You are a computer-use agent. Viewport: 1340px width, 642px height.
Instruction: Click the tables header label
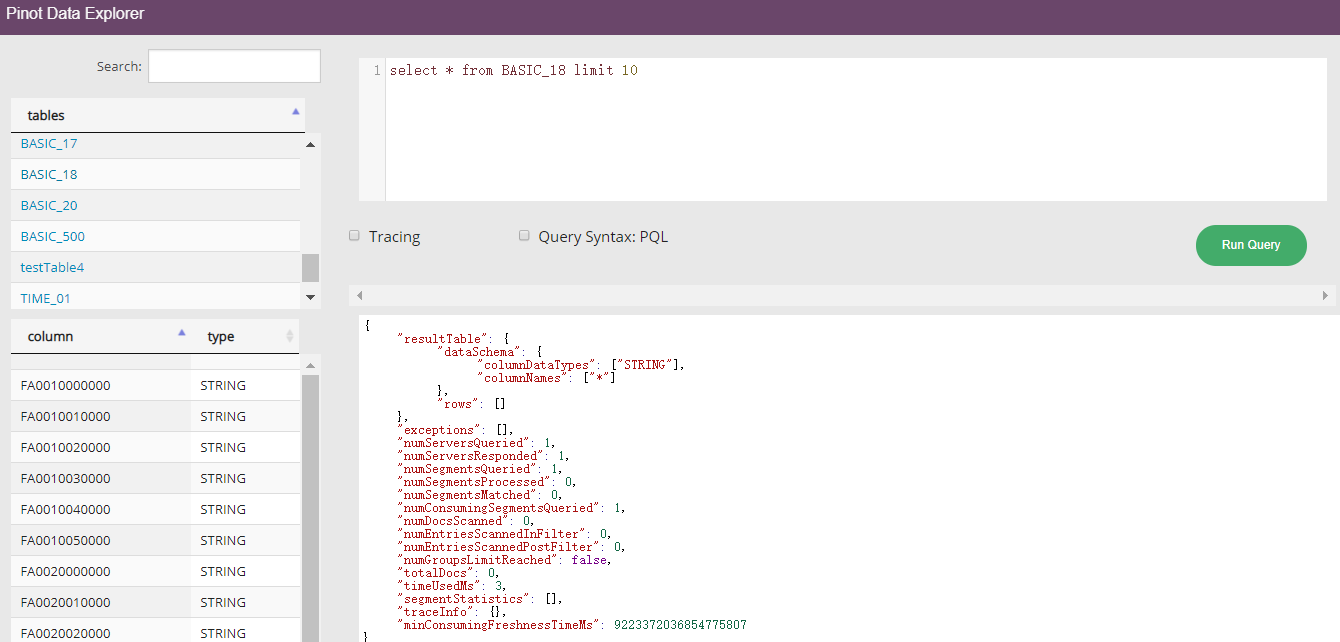46,116
